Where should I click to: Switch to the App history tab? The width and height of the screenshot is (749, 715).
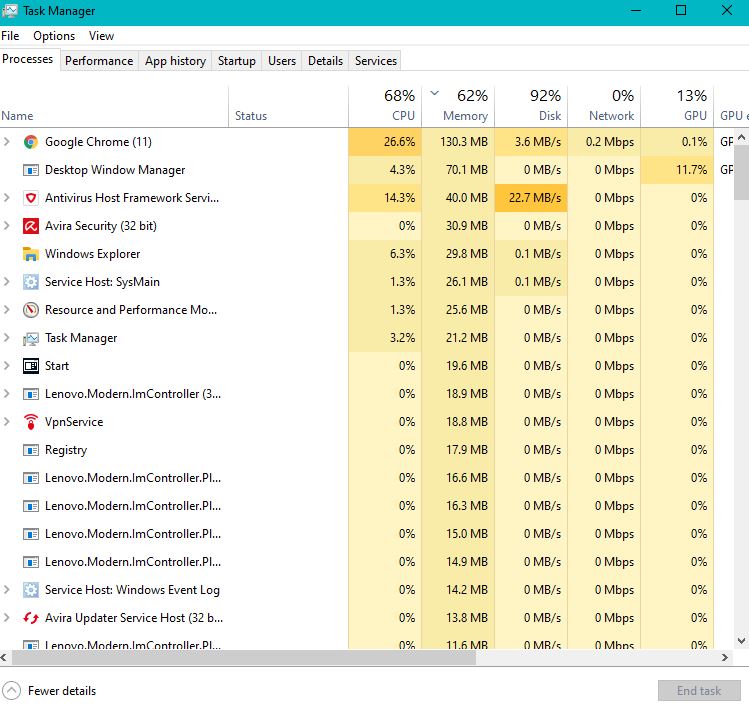(175, 61)
